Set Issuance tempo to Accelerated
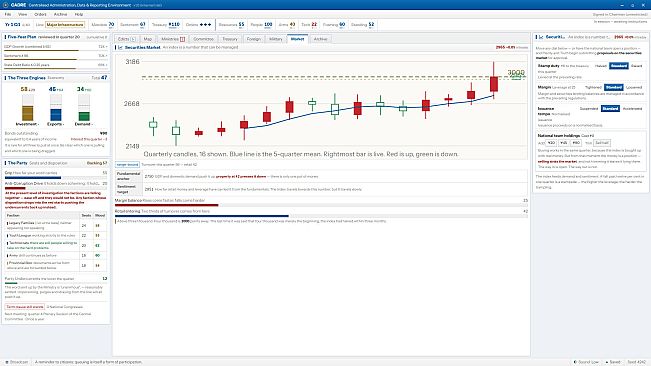This screenshot has width=651, height=366. pos(632,109)
